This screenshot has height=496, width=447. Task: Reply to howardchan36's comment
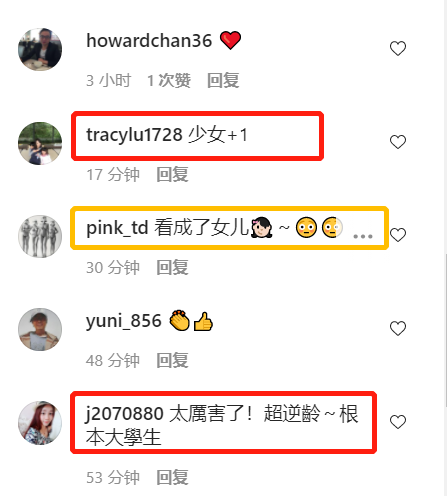(x=223, y=80)
